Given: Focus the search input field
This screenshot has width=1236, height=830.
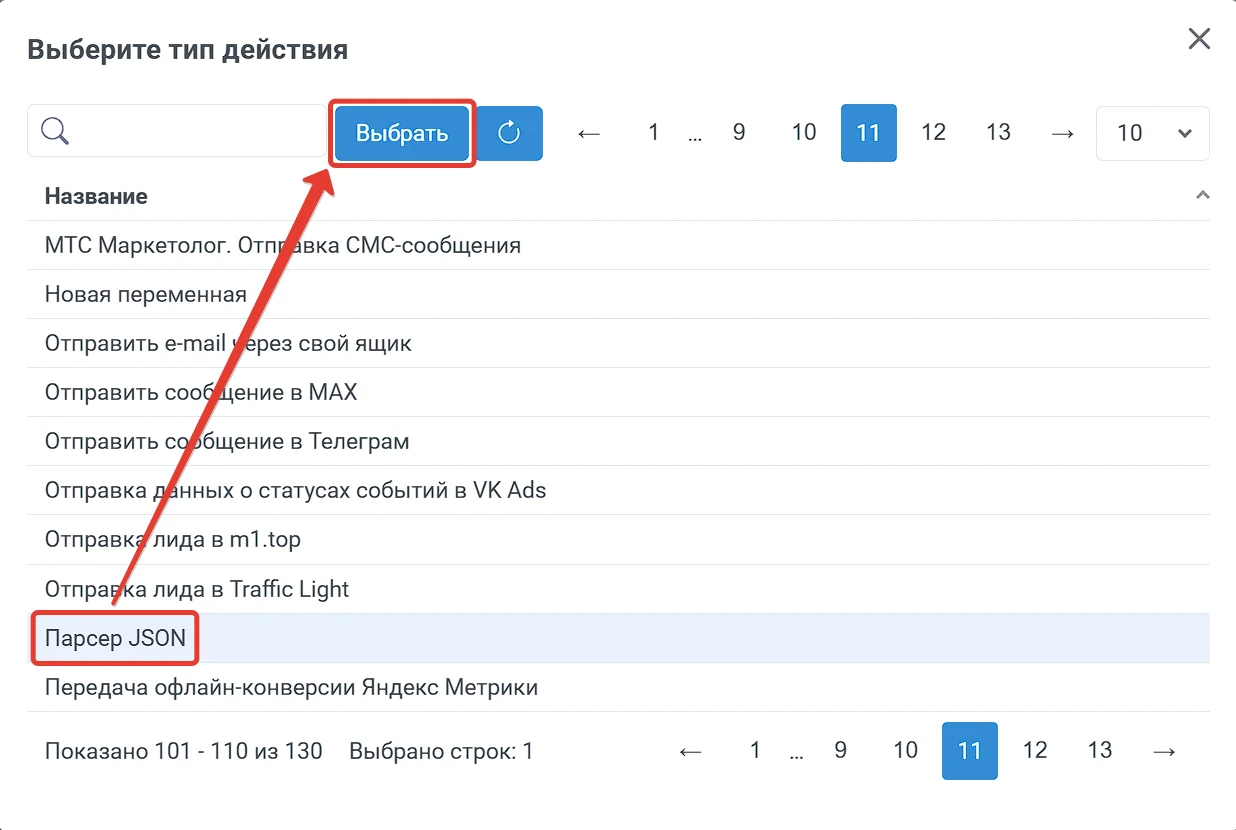Looking at the screenshot, I should (180, 131).
